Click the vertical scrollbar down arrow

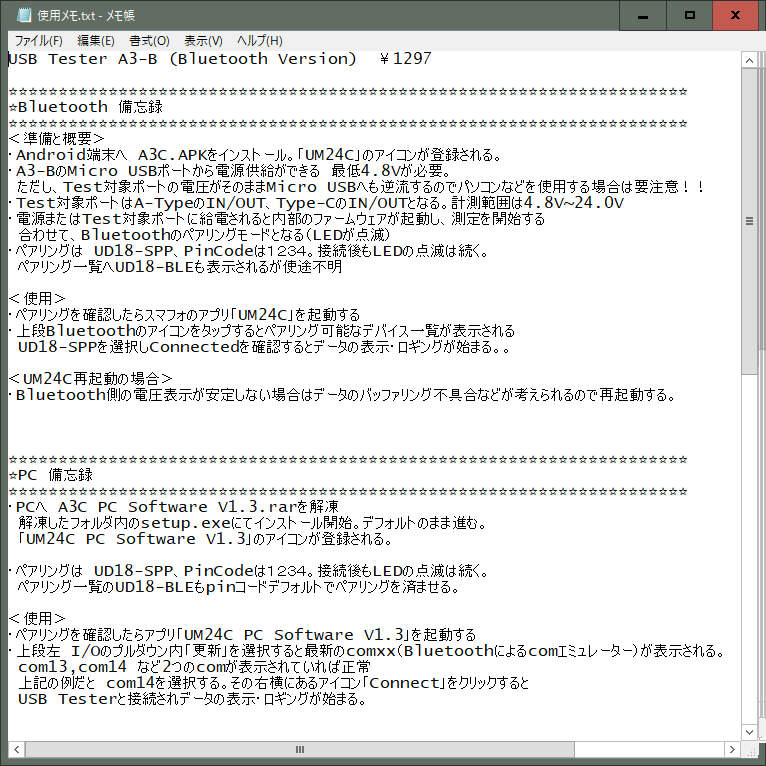(x=749, y=732)
